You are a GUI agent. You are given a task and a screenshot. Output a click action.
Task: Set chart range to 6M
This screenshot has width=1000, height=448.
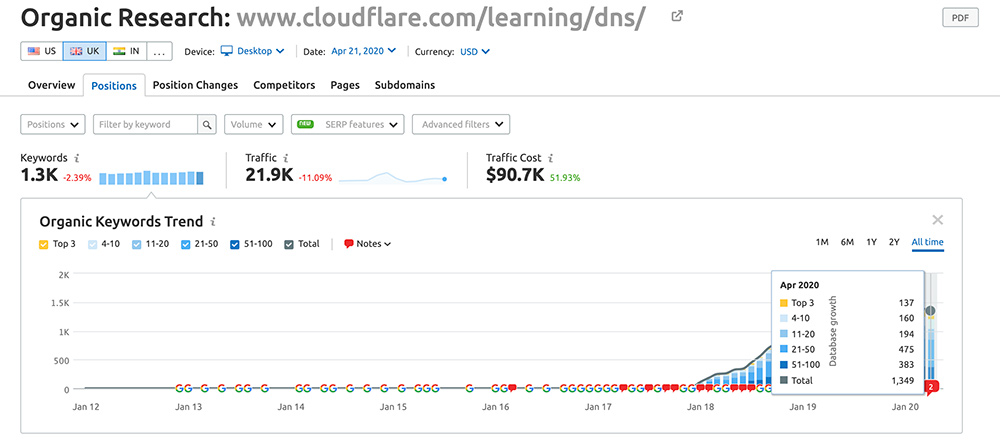847,242
